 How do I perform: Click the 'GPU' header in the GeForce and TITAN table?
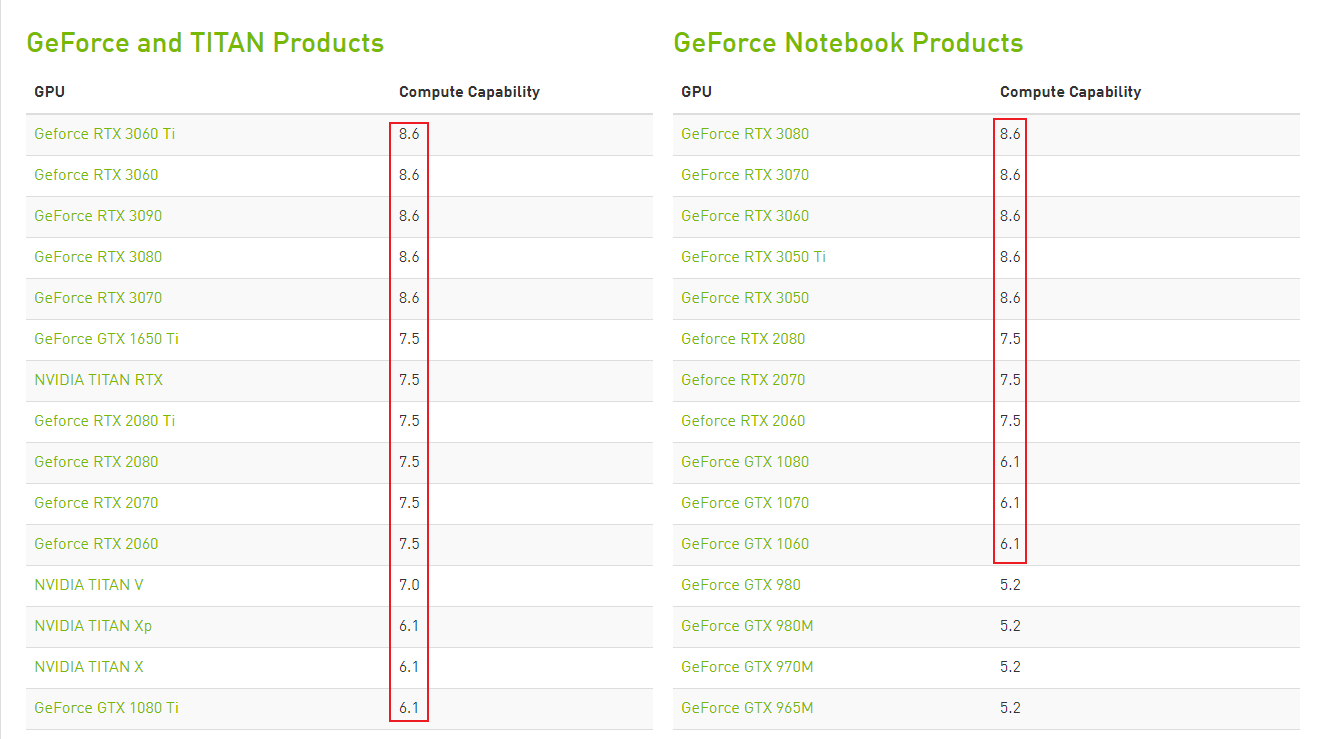pos(49,92)
